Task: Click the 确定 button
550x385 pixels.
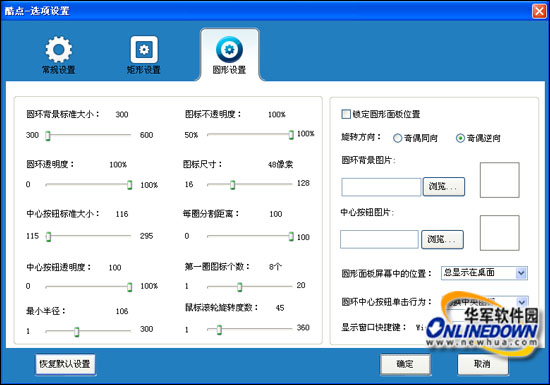Action: click(405, 364)
